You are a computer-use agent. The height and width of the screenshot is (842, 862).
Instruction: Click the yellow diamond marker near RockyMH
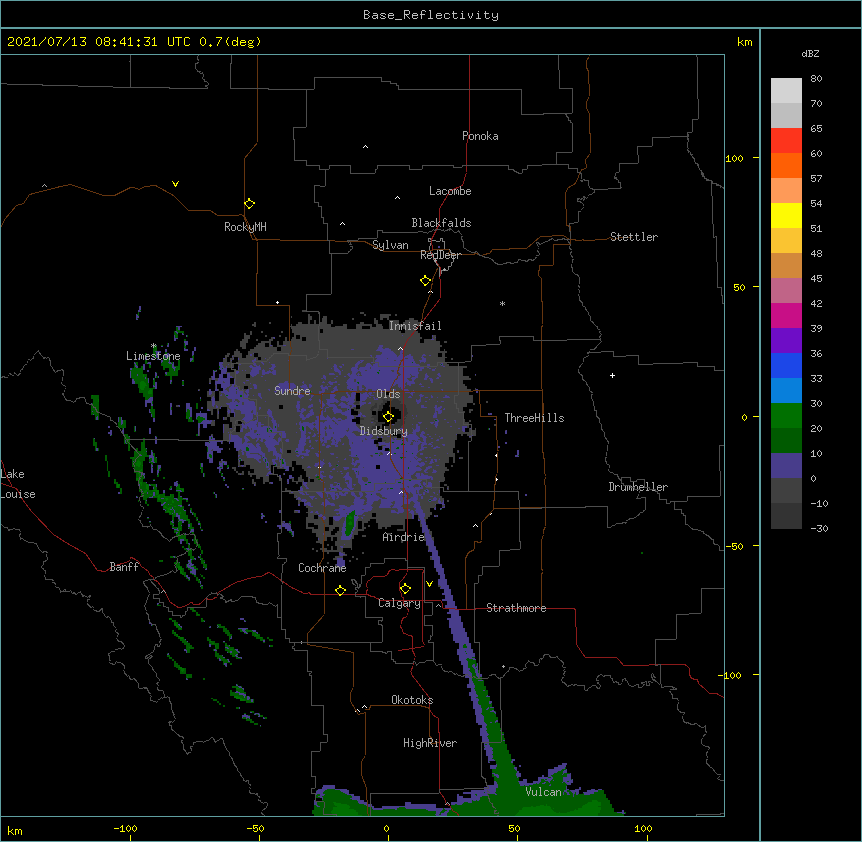point(249,204)
